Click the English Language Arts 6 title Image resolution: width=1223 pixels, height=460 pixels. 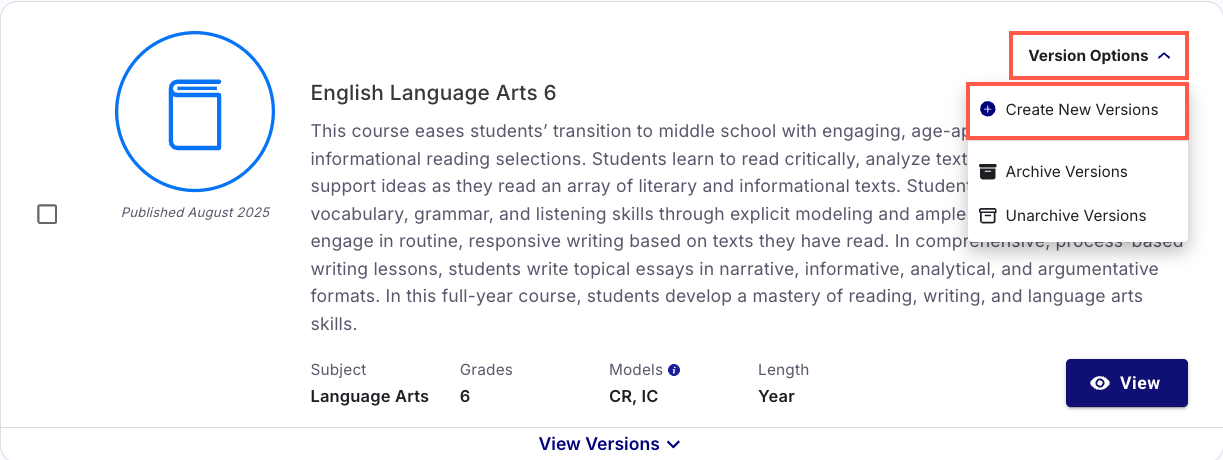433,93
